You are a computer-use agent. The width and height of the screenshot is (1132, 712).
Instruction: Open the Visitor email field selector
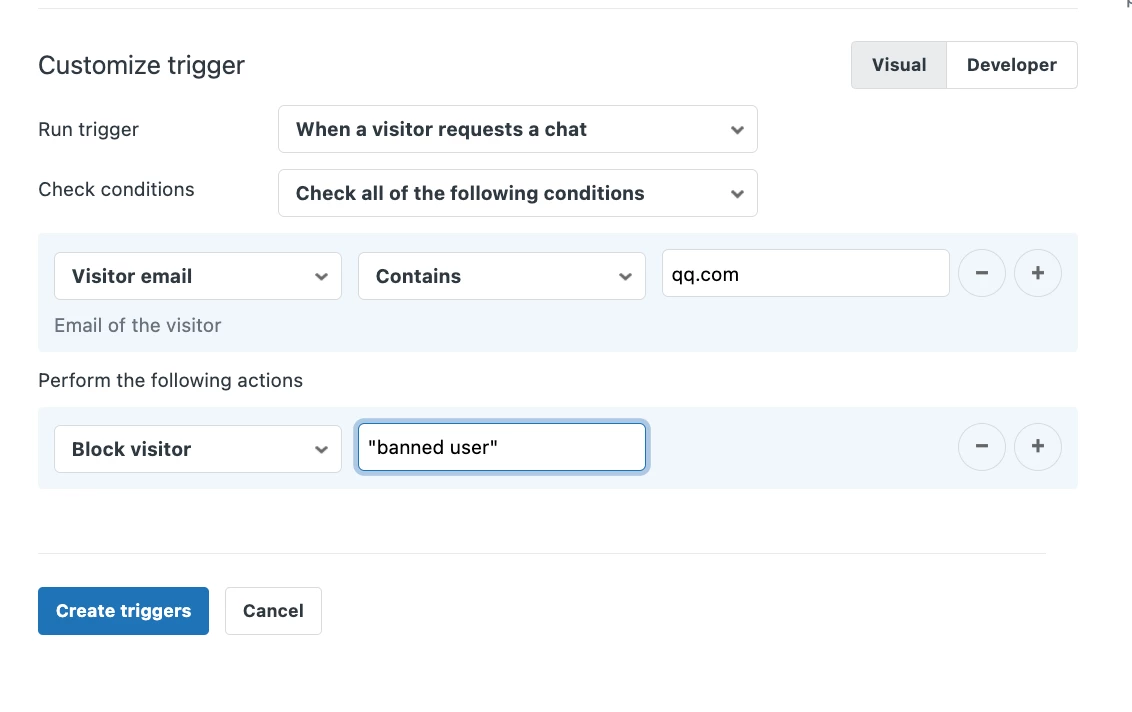198,277
